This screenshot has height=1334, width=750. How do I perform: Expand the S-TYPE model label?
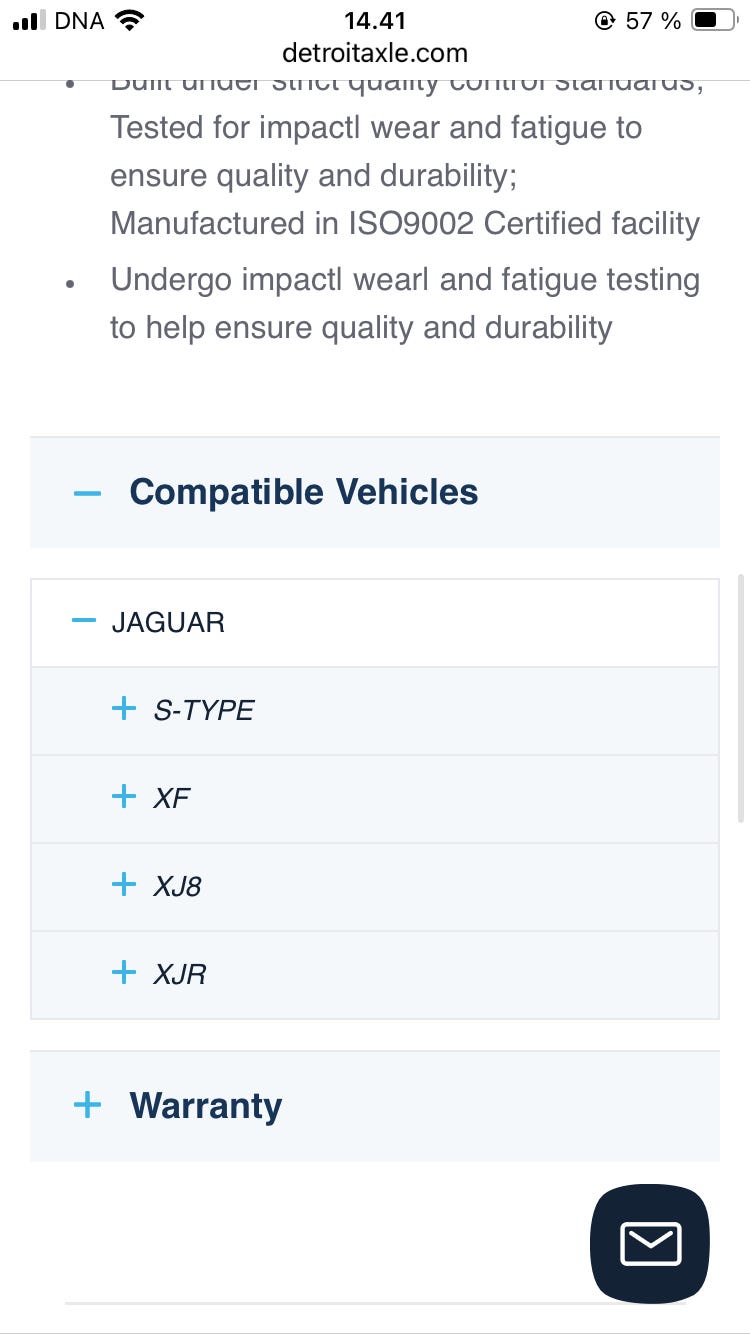tap(204, 710)
